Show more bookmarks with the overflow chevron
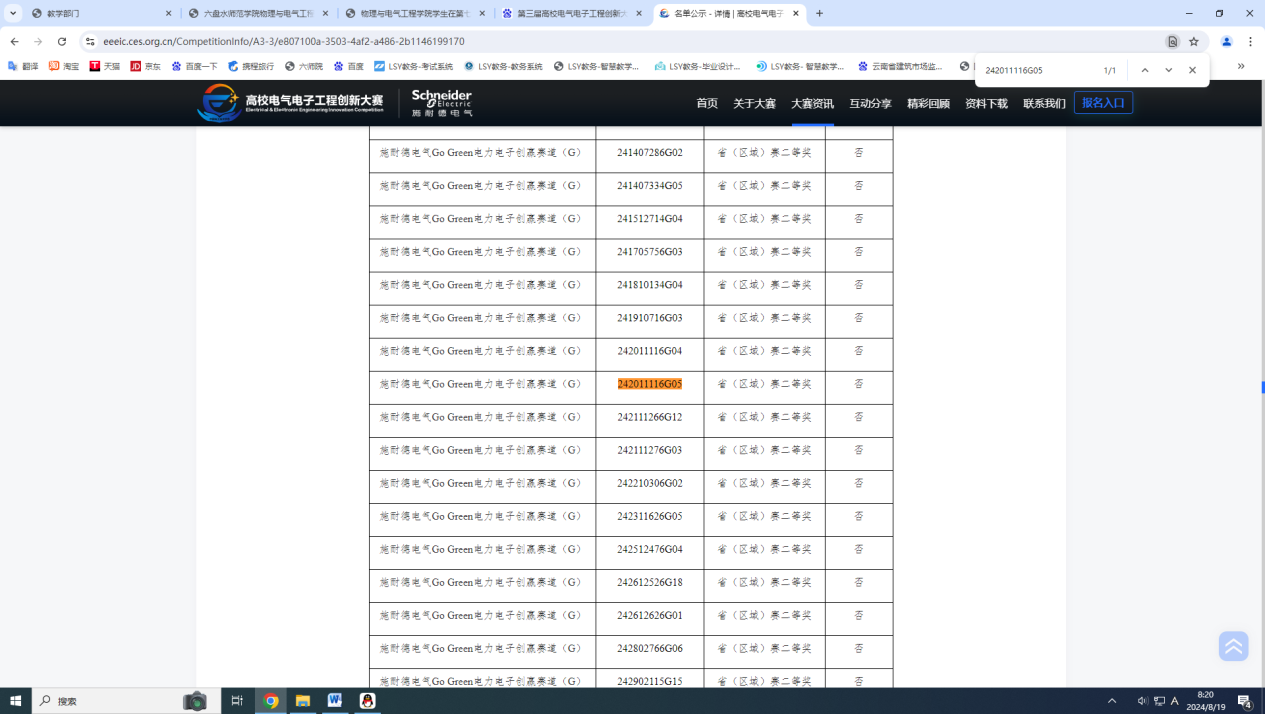Image resolution: width=1265 pixels, height=714 pixels. [1241, 66]
